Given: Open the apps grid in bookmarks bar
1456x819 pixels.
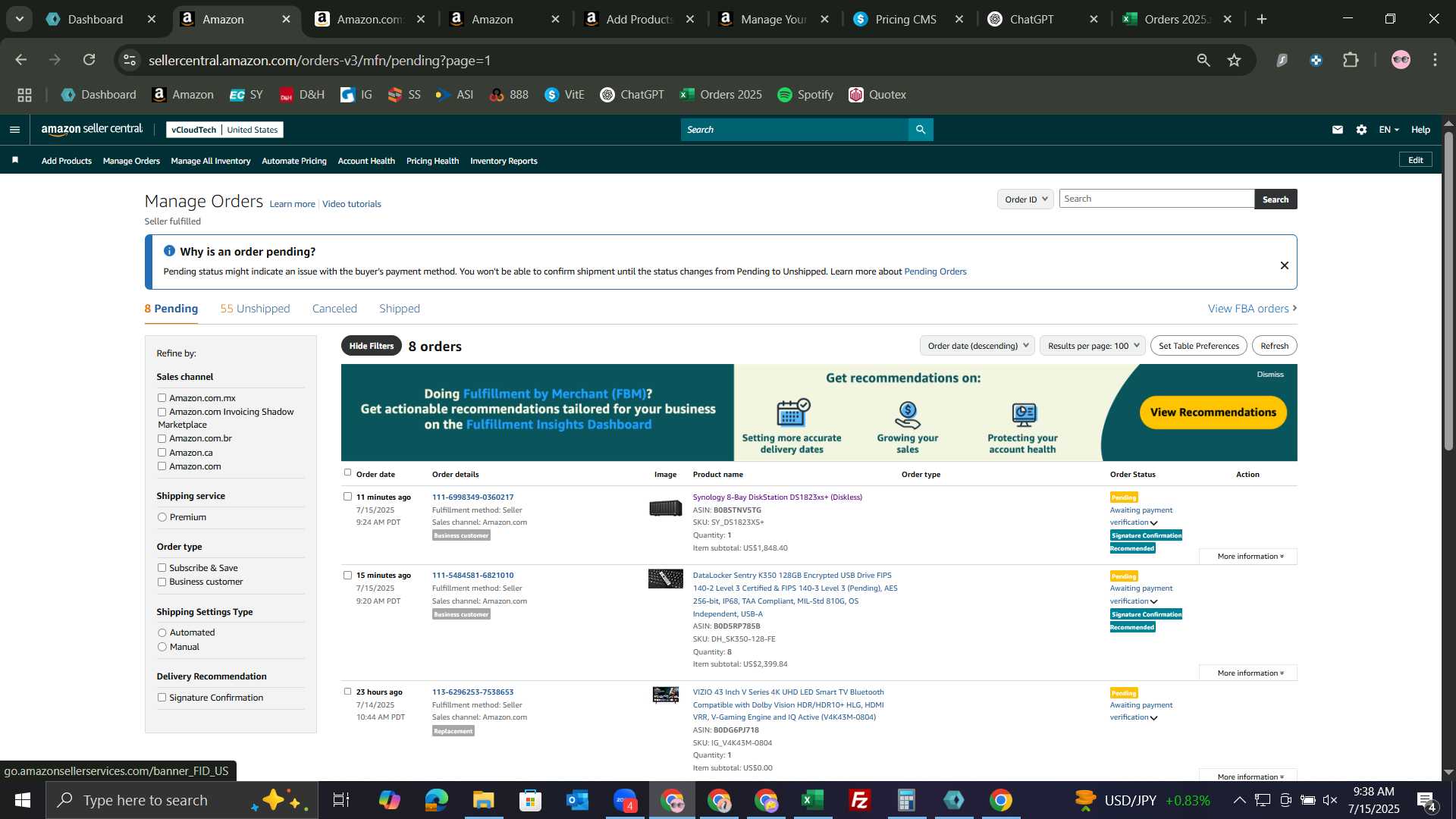Looking at the screenshot, I should tap(25, 95).
